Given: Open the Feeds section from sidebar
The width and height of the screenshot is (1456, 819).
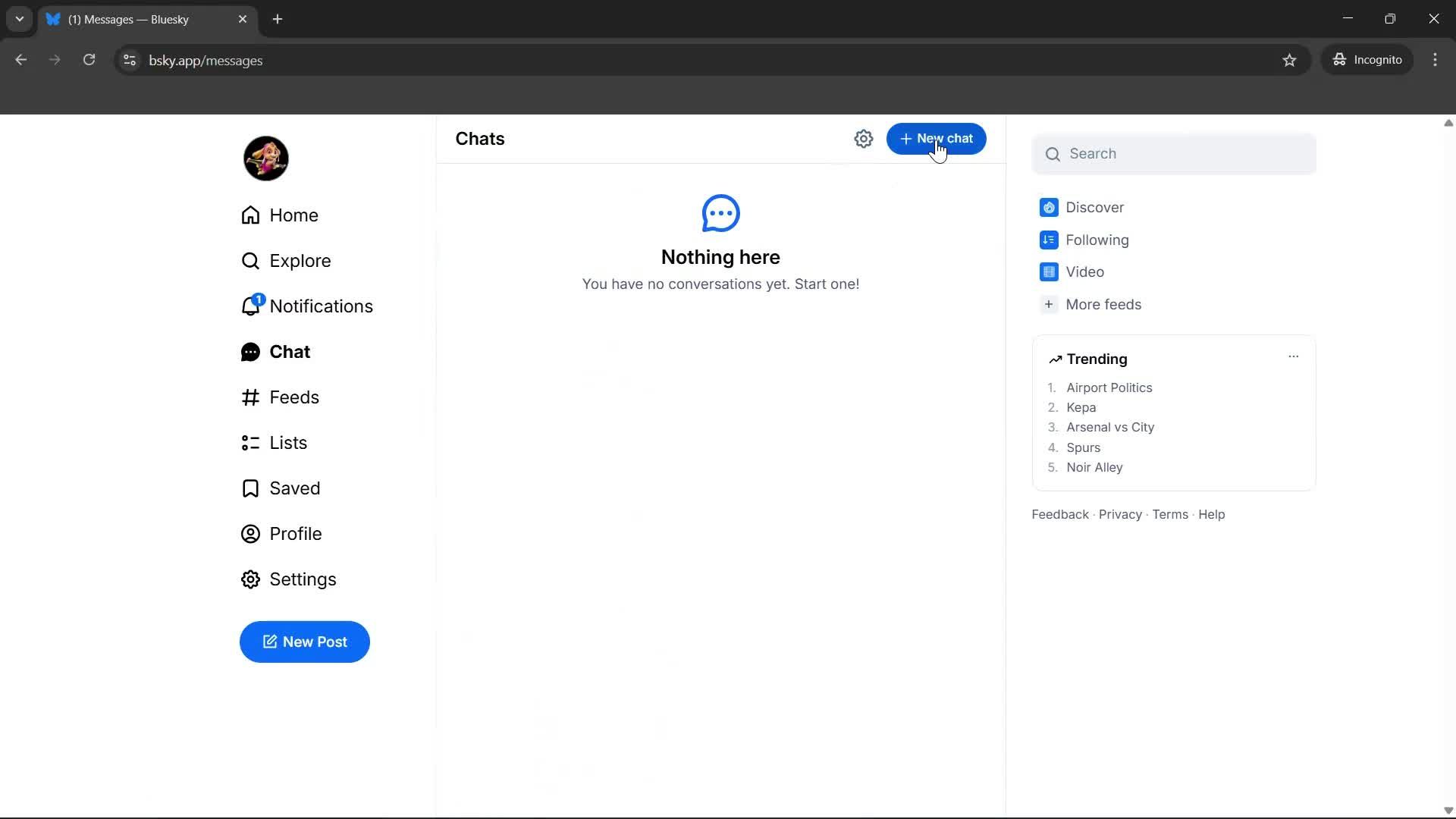Looking at the screenshot, I should 295,397.
